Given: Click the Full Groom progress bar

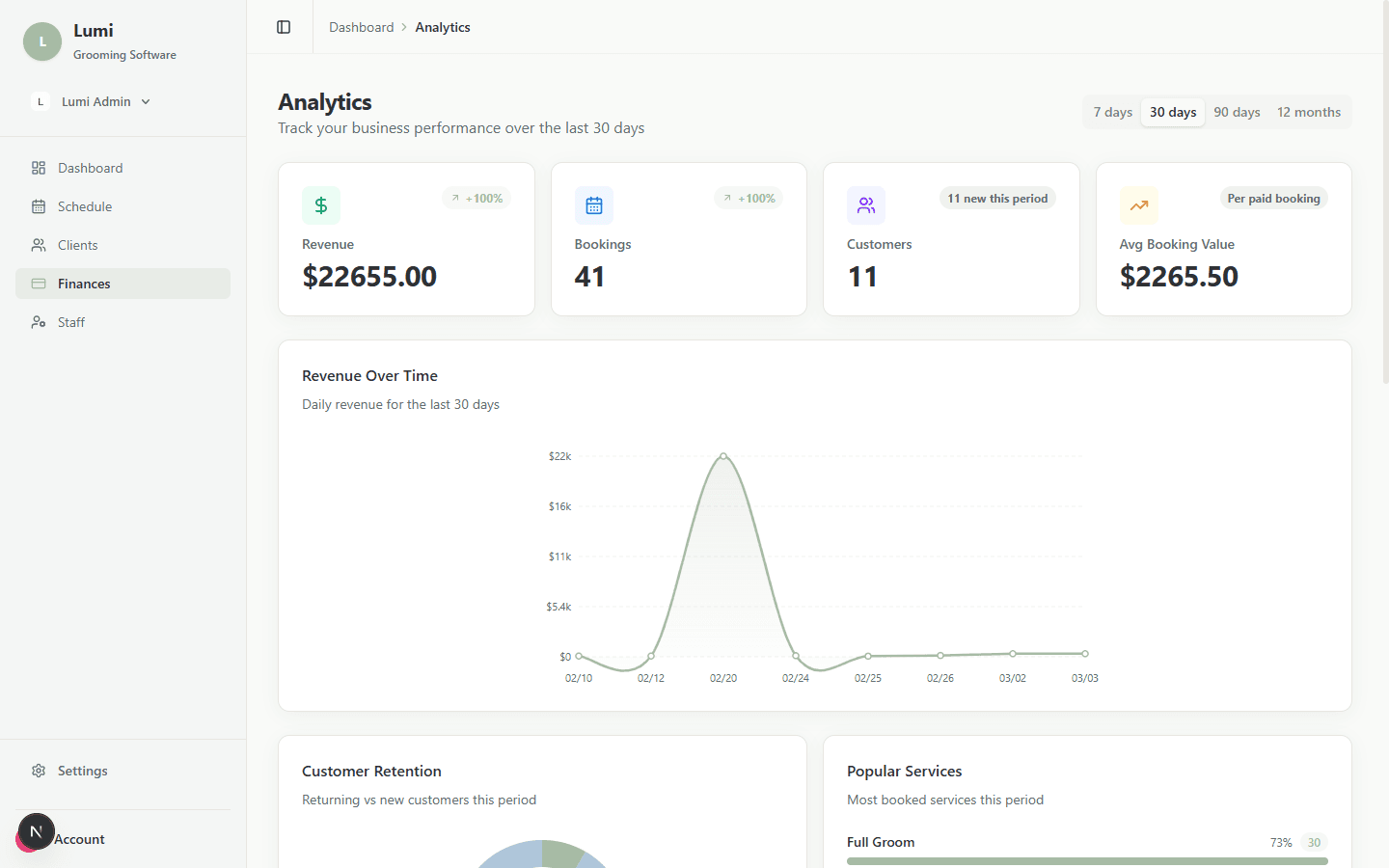Looking at the screenshot, I should click(x=1087, y=859).
